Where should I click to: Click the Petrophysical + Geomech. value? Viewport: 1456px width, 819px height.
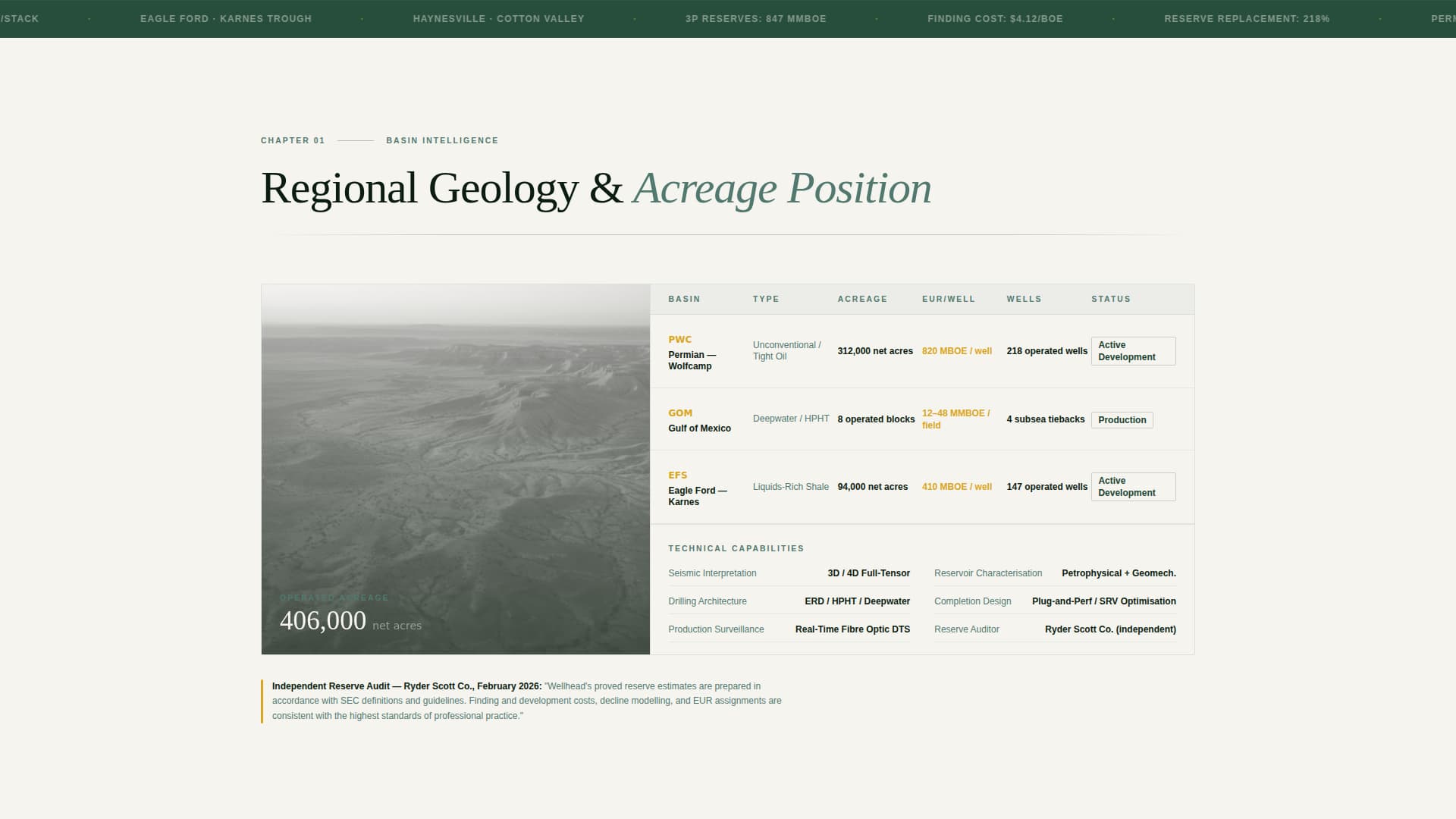(x=1119, y=573)
